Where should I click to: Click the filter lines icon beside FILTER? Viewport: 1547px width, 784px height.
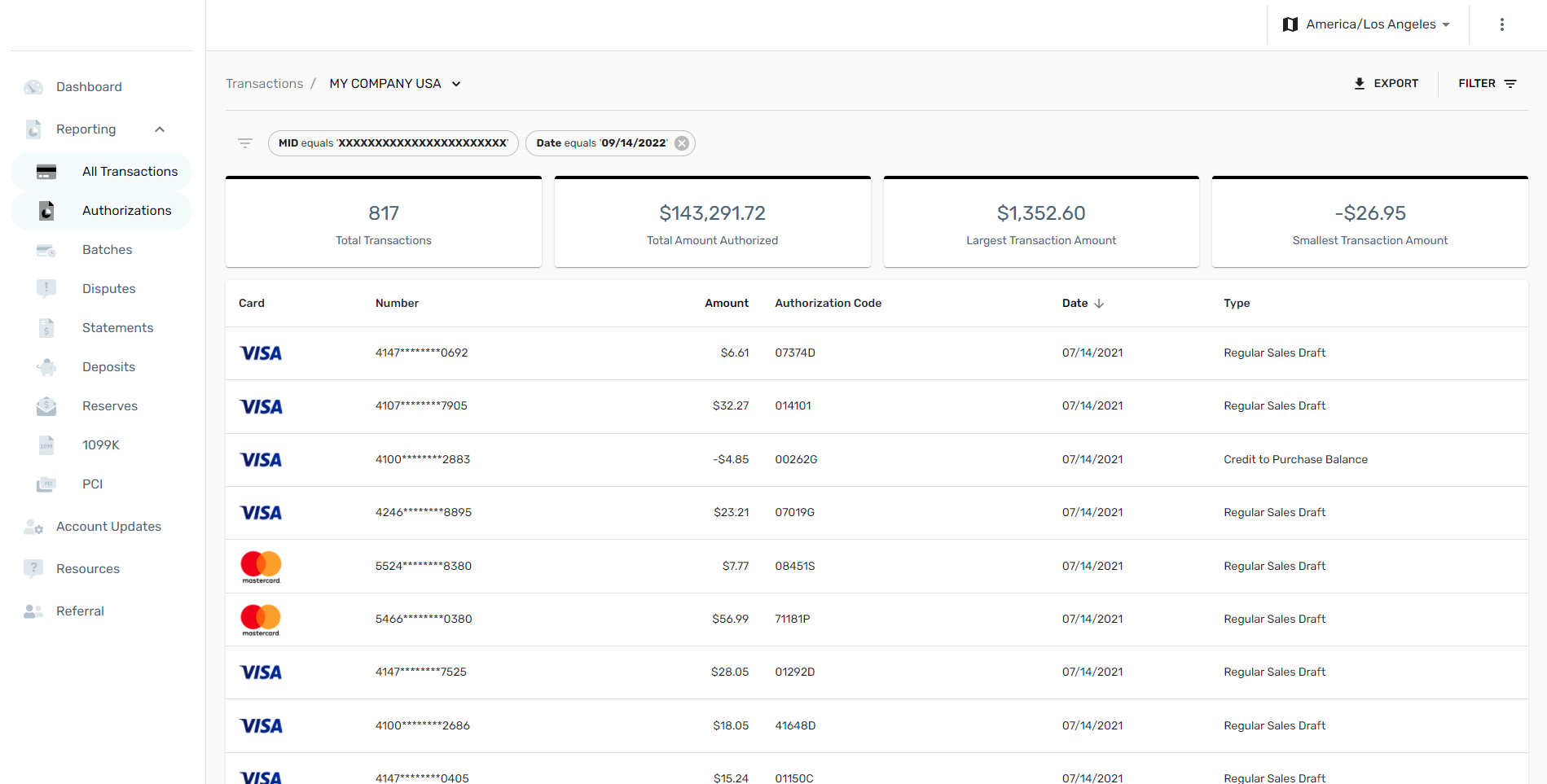[x=1510, y=84]
